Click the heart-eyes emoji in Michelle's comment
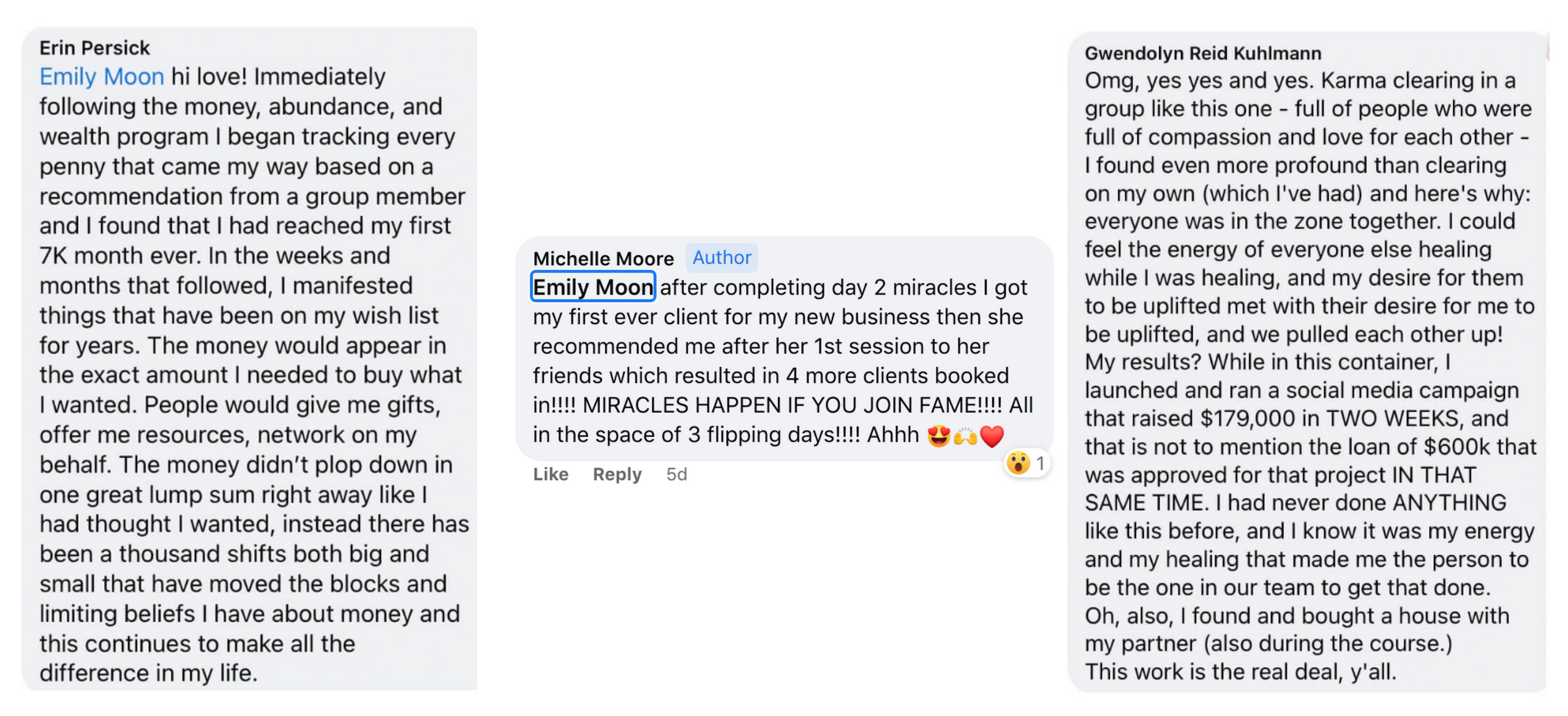This screenshot has width=1568, height=716. click(x=938, y=435)
